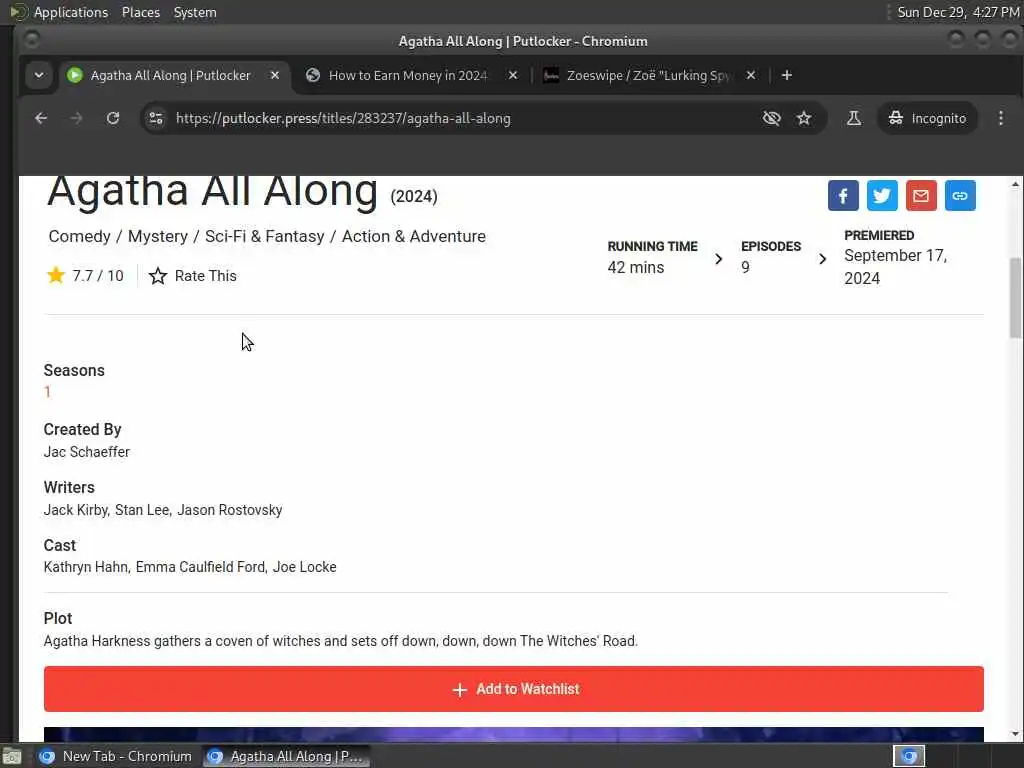Click Rate This star button
Image resolution: width=1024 pixels, height=768 pixels.
(193, 276)
